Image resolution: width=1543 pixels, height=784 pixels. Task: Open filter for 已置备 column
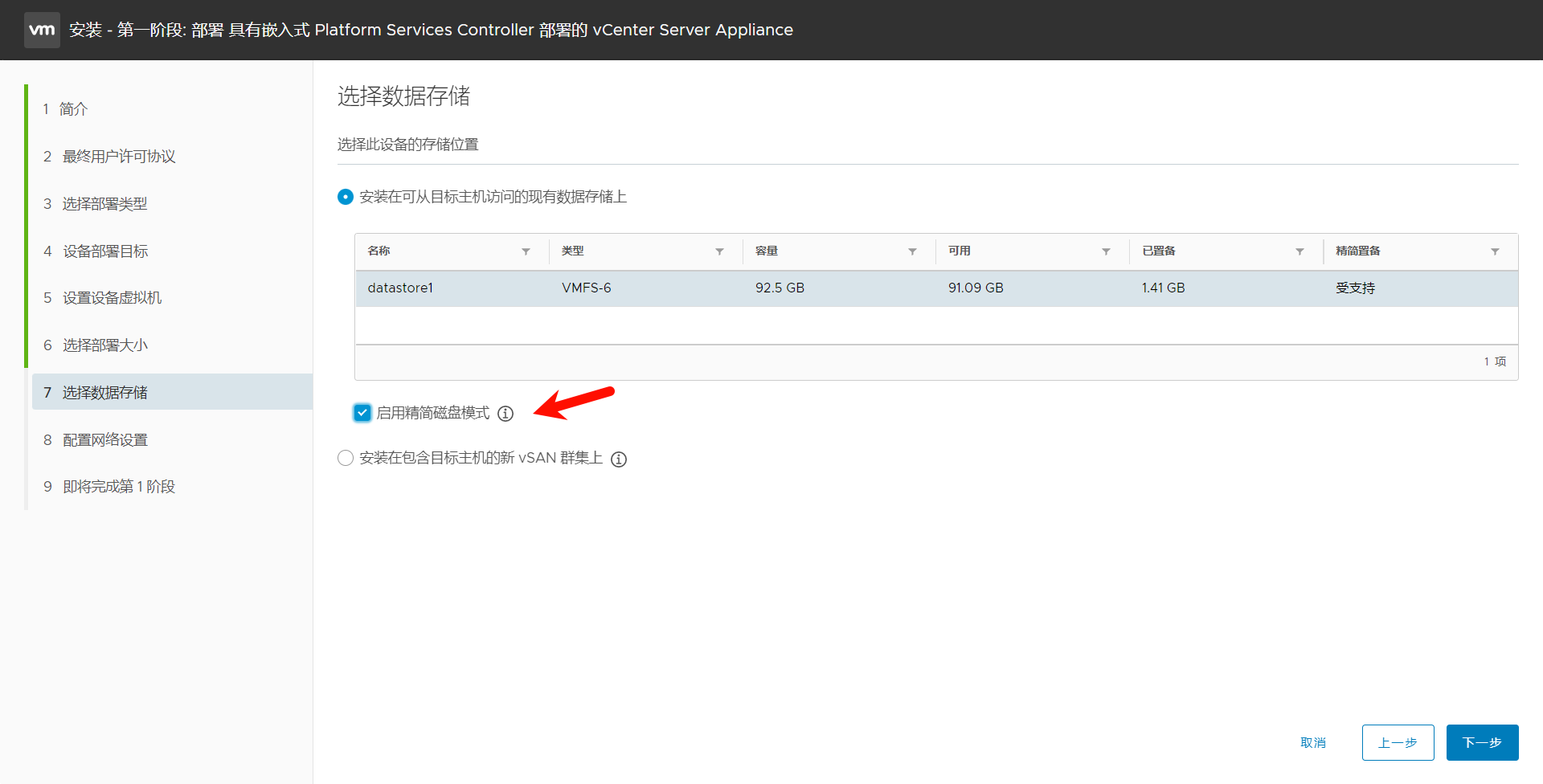pyautogui.click(x=1299, y=251)
